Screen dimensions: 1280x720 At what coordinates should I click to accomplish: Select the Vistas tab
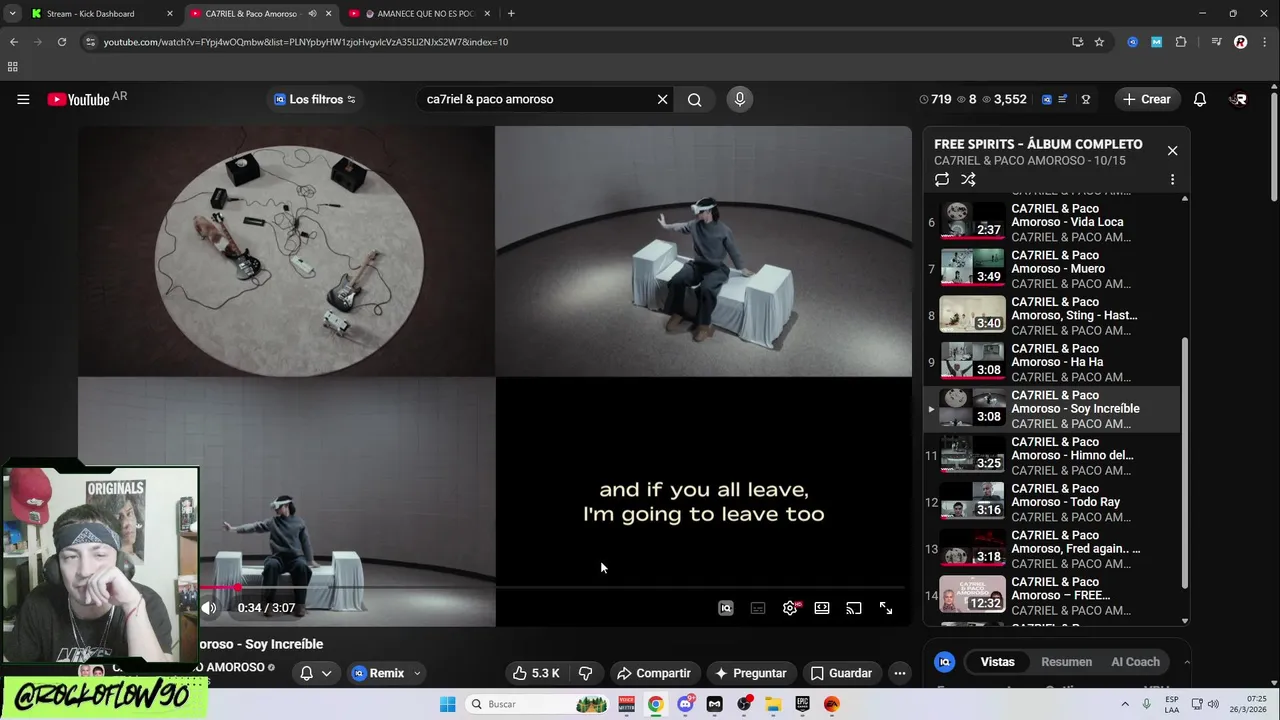[997, 662]
